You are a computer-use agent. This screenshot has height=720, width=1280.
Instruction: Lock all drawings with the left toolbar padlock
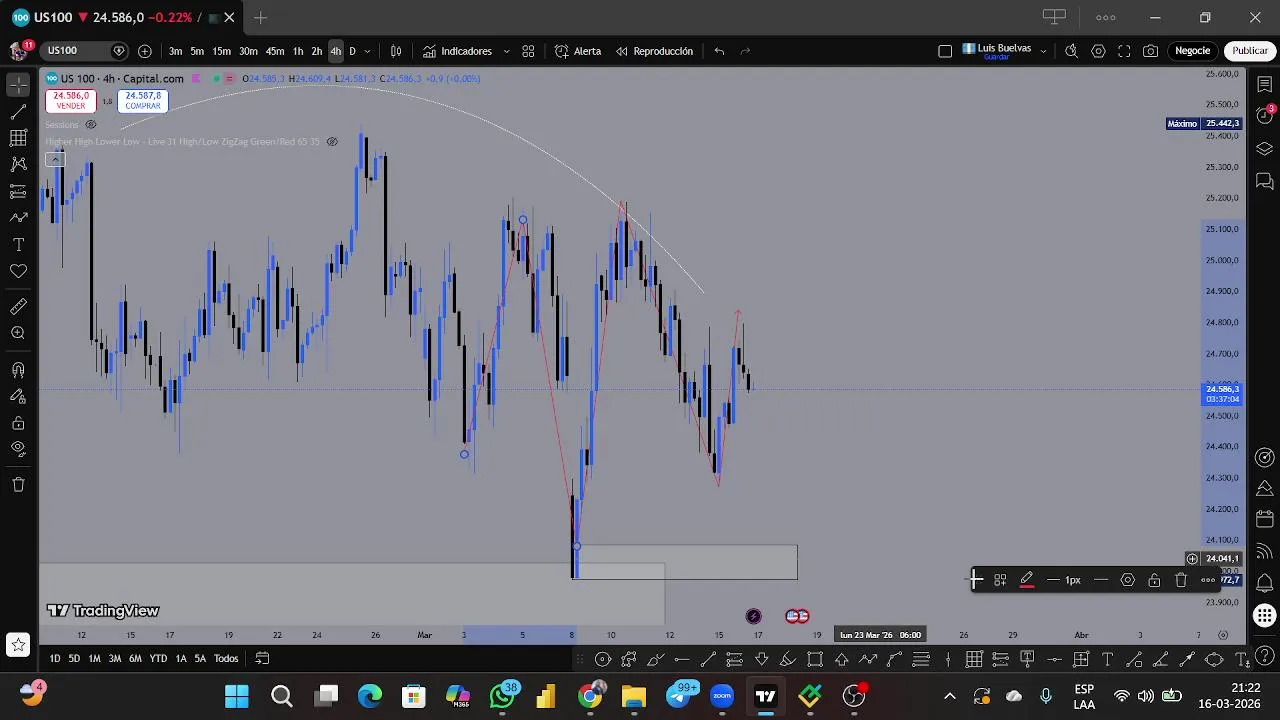(18, 423)
